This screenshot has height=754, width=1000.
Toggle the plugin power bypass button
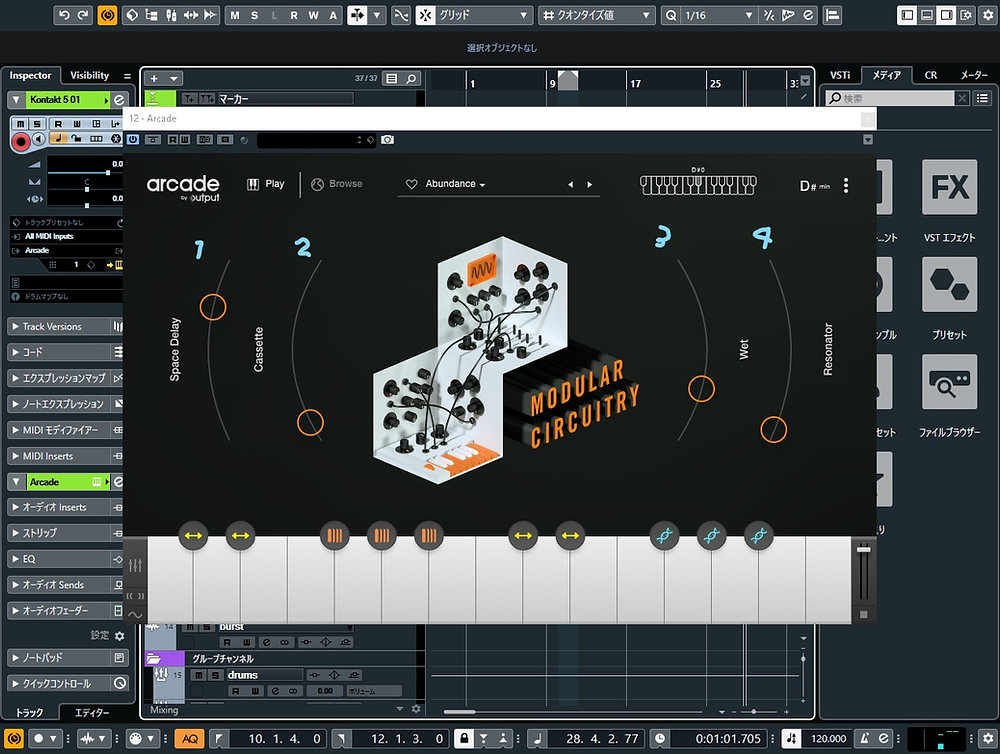point(133,139)
